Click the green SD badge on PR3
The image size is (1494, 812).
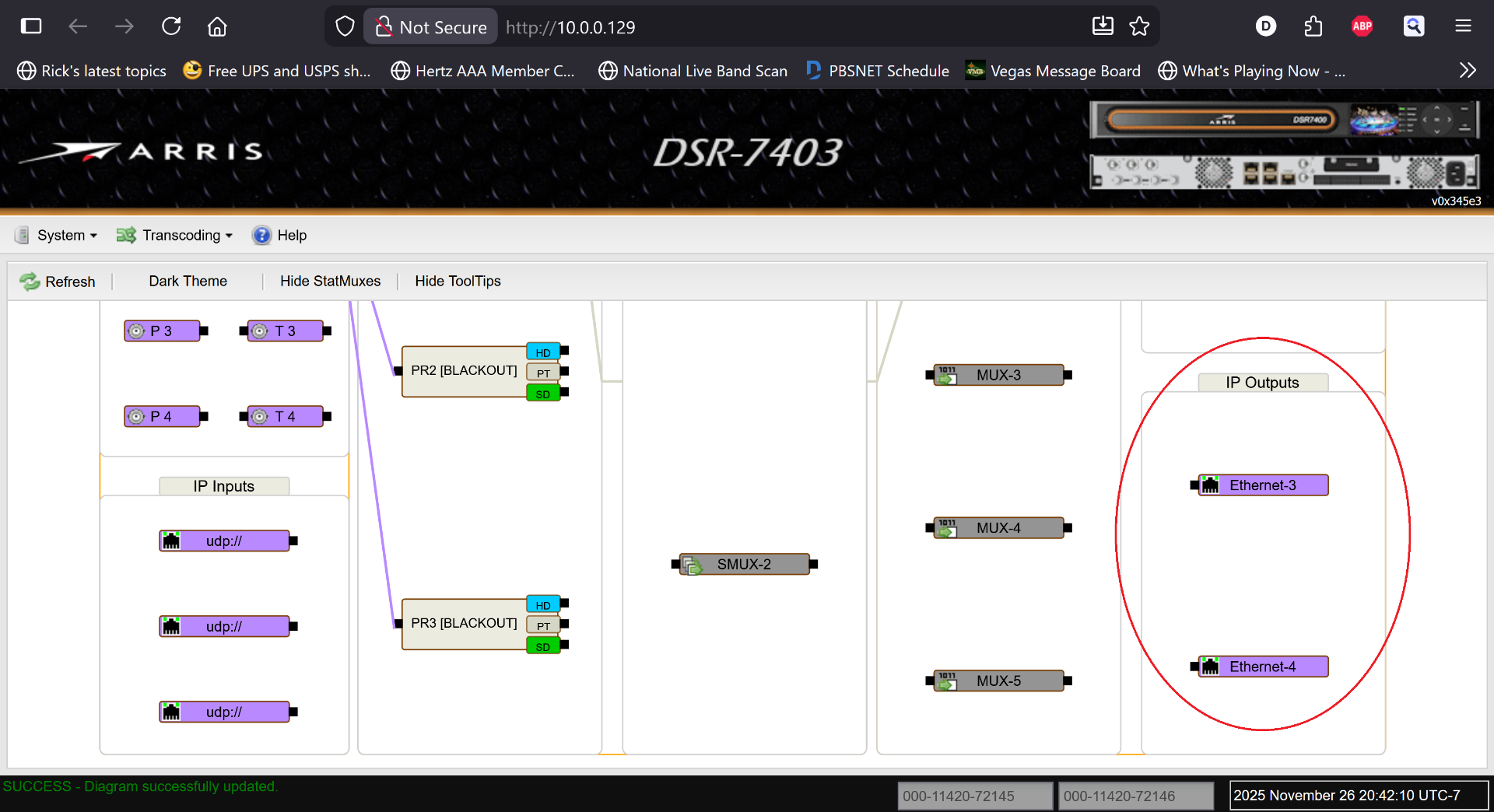click(x=542, y=646)
